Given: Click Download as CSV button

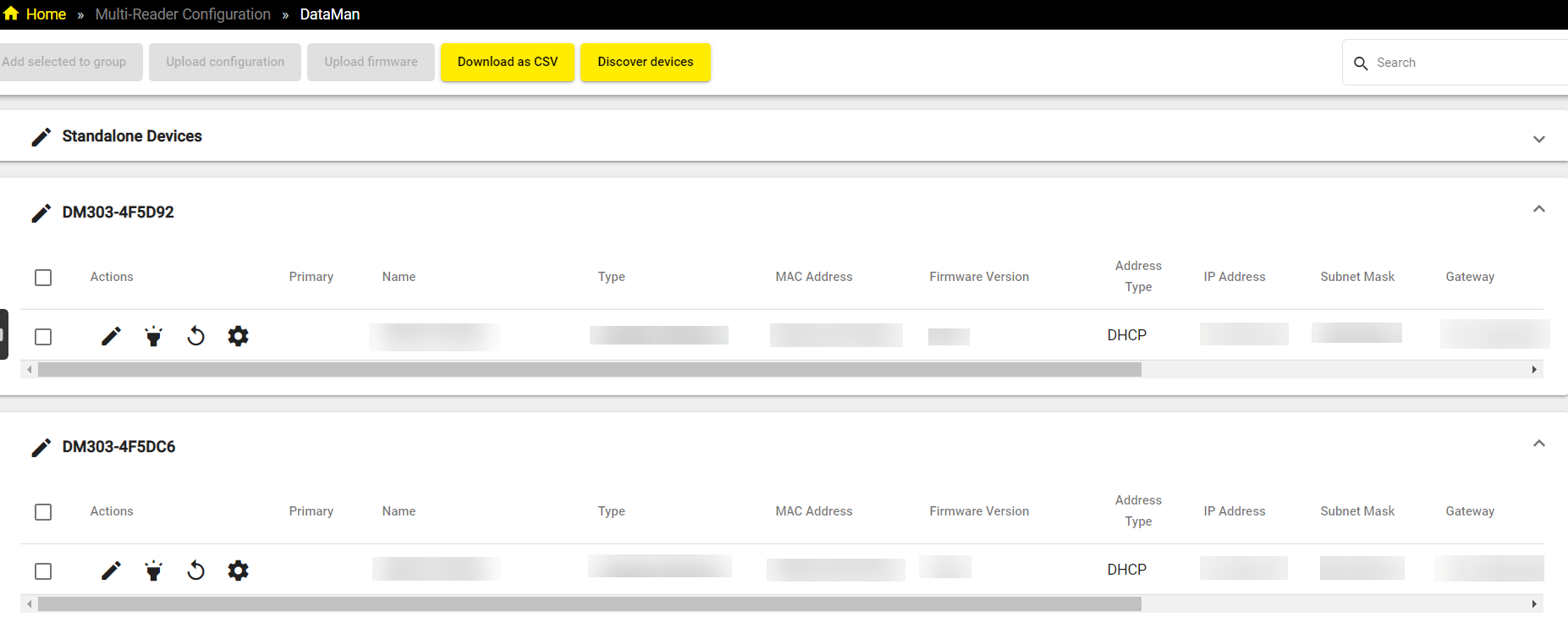Looking at the screenshot, I should [508, 62].
